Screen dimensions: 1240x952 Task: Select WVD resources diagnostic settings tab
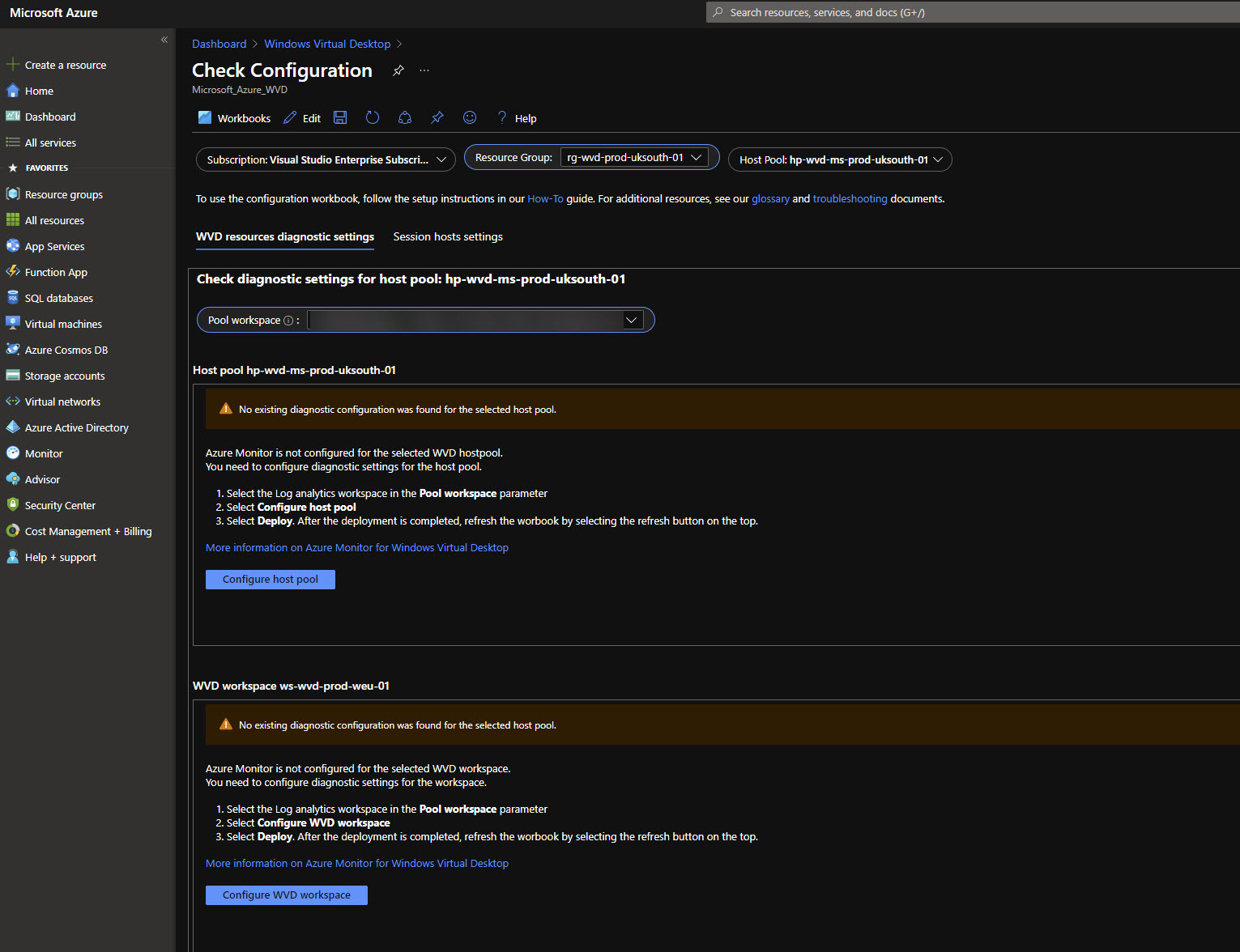tap(285, 236)
